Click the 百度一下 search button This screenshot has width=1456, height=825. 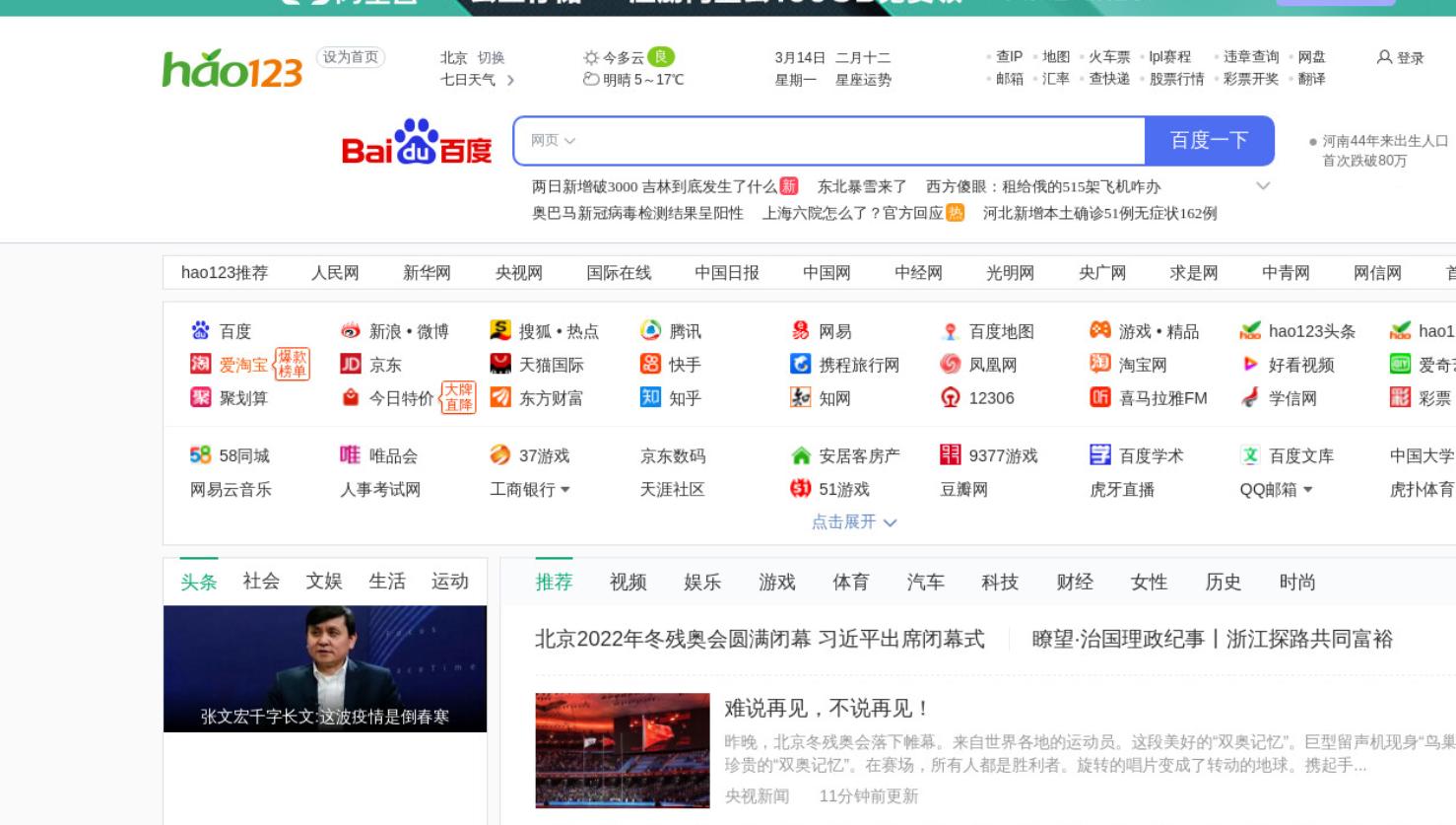(x=1210, y=141)
